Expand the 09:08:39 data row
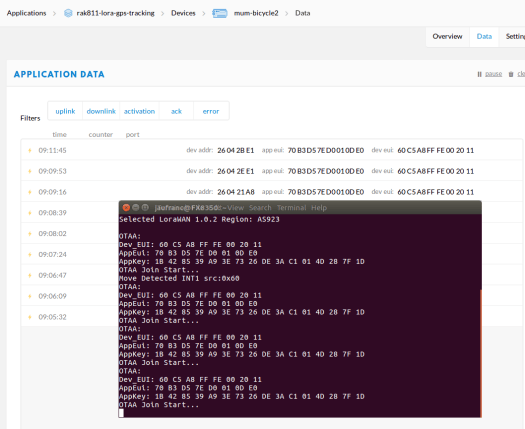Image resolution: width=525 pixels, height=429 pixels. click(70, 212)
